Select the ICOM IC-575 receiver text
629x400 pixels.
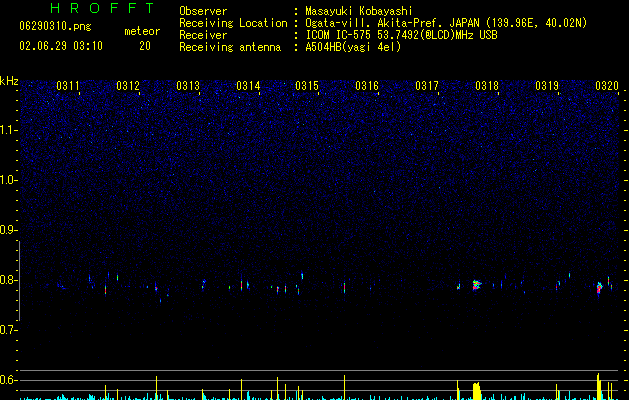point(401,35)
